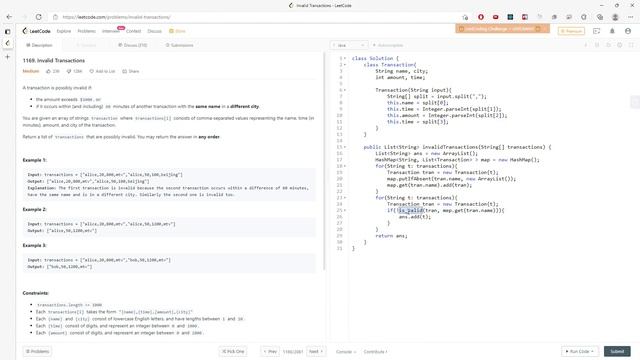The image size is (640, 360).
Task: Click the description panel scrollbar
Action: (x=324, y=161)
